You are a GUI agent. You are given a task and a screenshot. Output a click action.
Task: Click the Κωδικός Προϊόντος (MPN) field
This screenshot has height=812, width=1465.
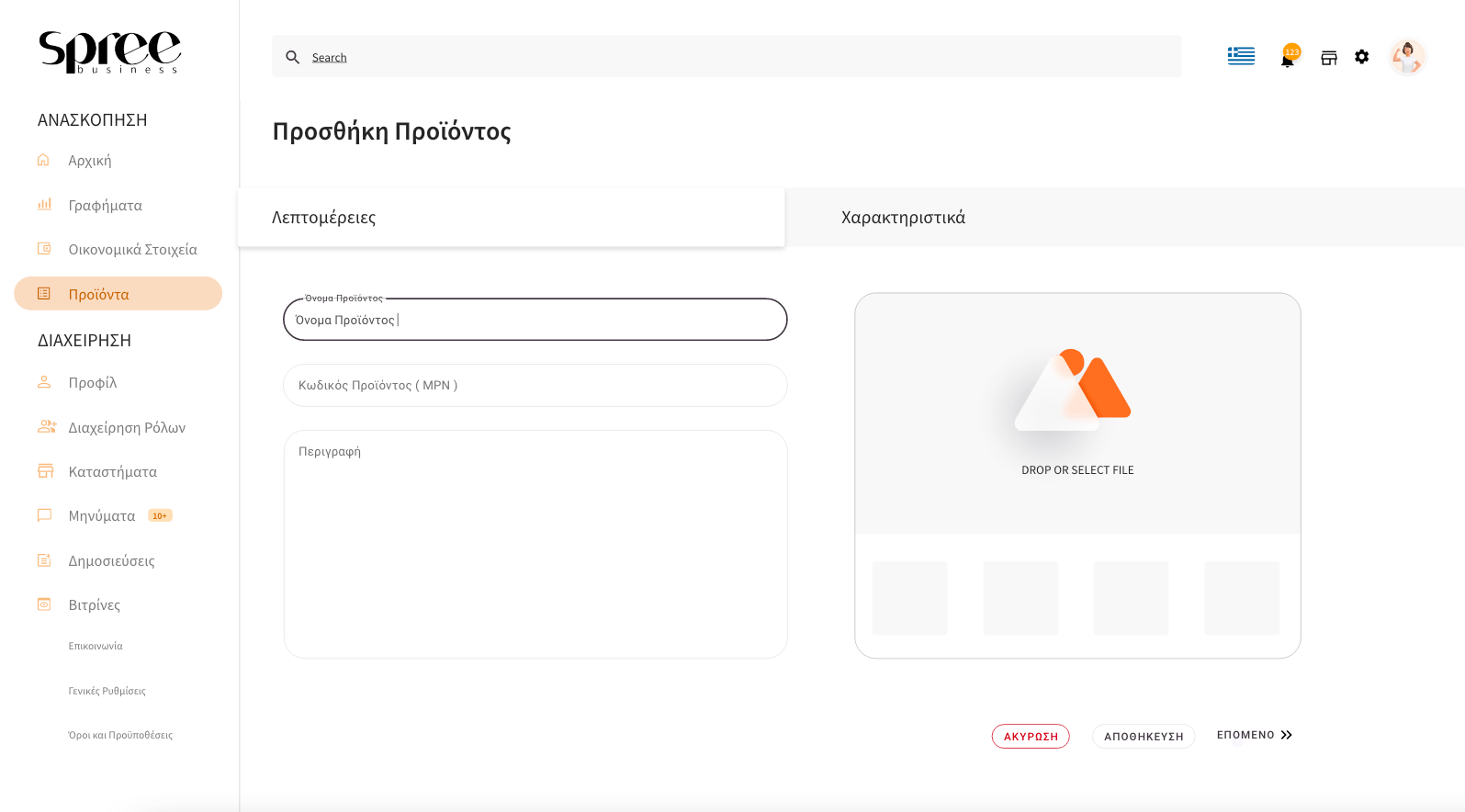pos(535,386)
